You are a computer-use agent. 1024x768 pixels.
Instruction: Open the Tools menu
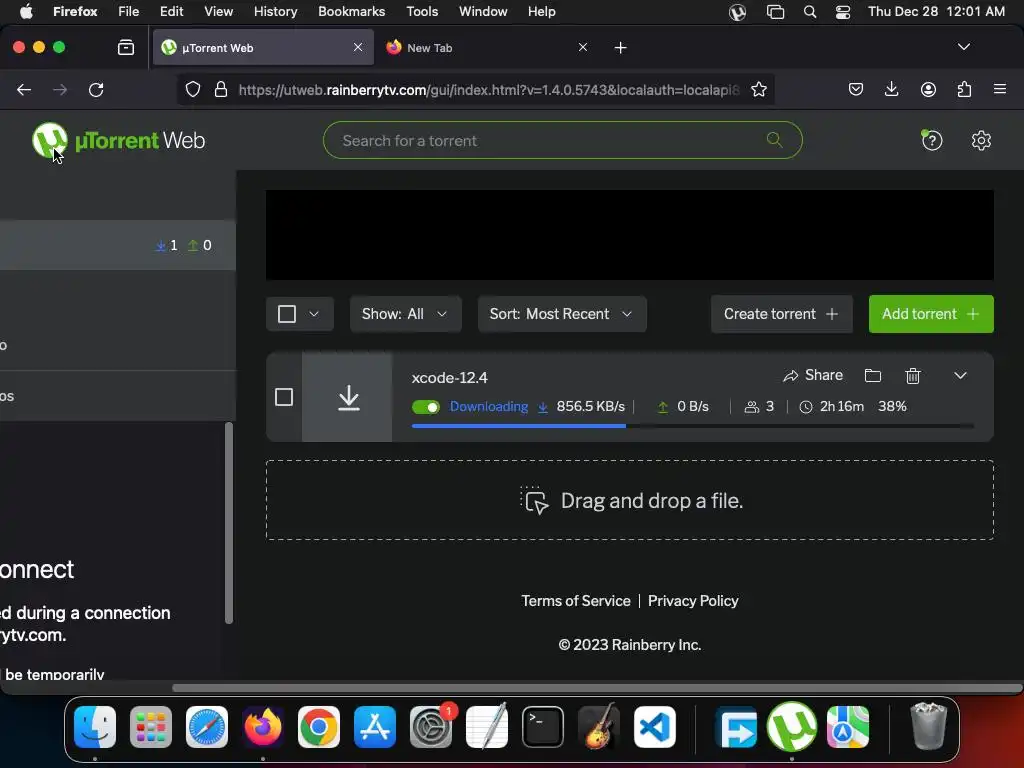pyautogui.click(x=422, y=12)
